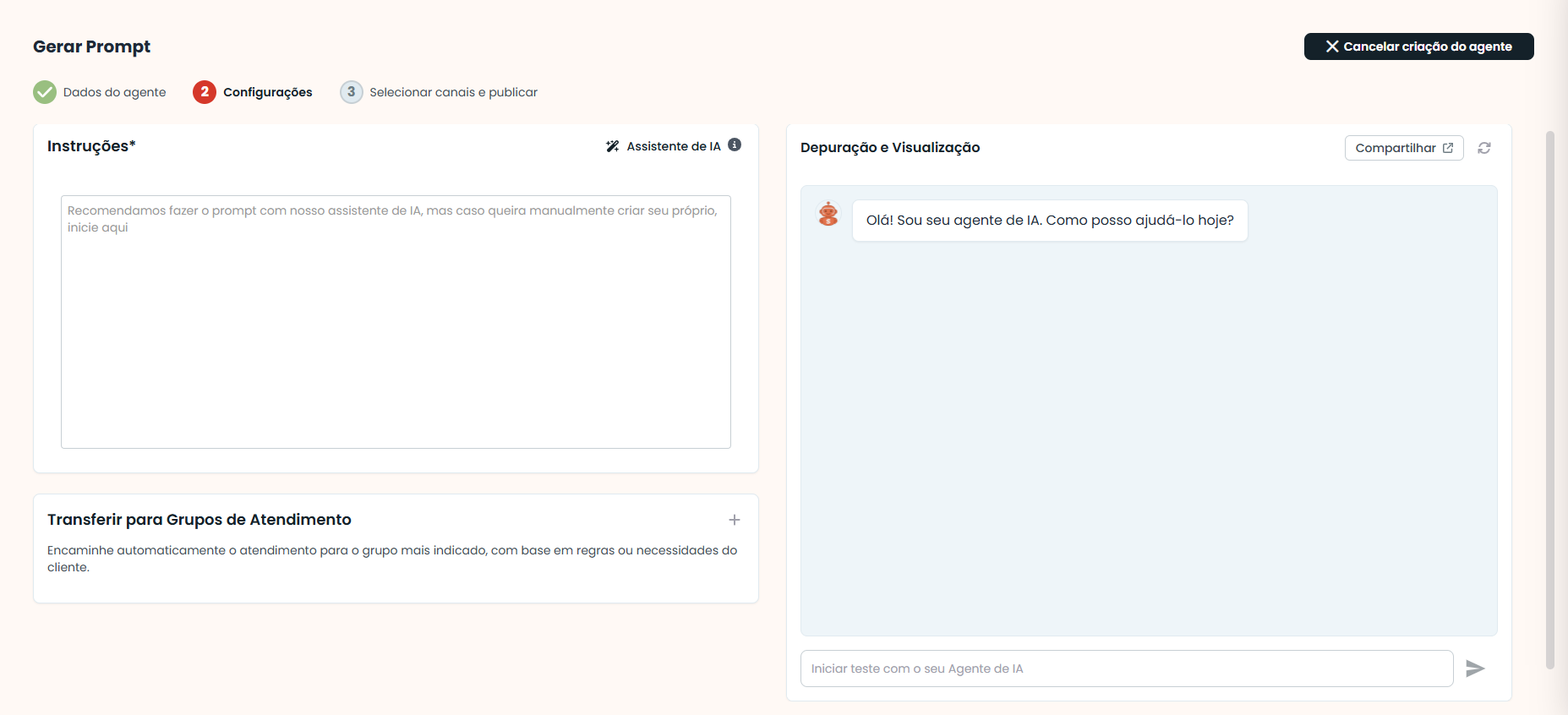Click external link icon on Compartilhar
The width and height of the screenshot is (1568, 715).
pyautogui.click(x=1448, y=148)
